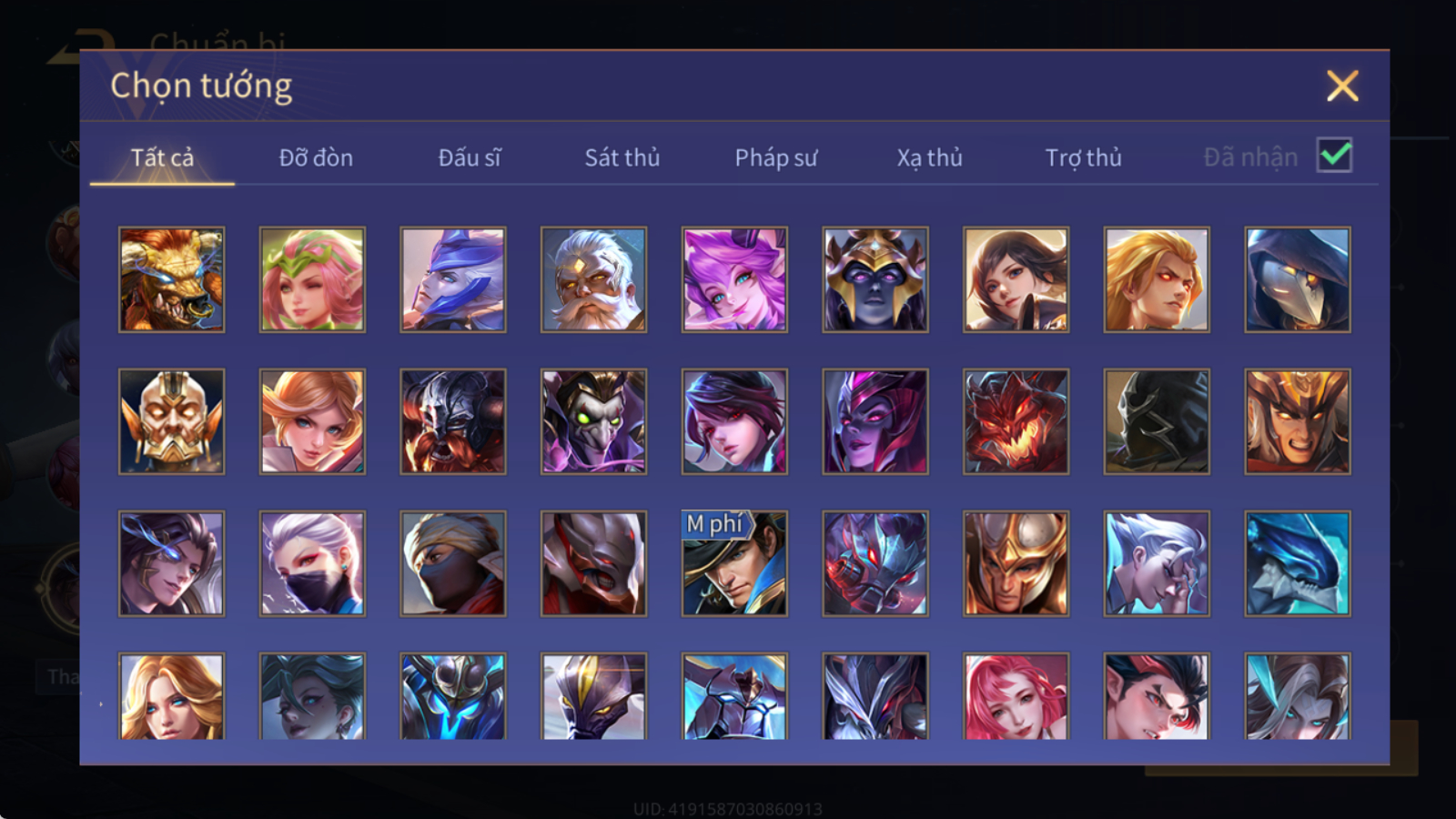Viewport: 1456px width, 819px height.
Task: Show the Pháp sư hero category
Action: coord(776,157)
